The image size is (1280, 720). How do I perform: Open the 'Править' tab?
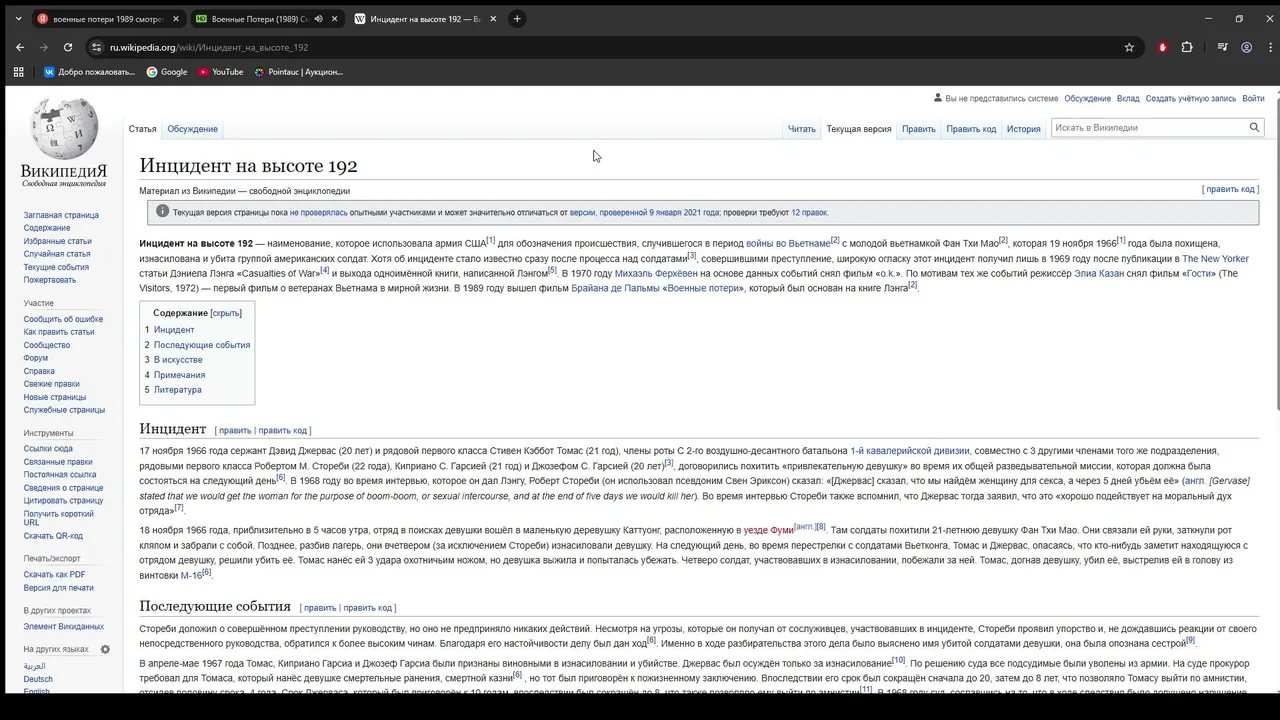coord(918,129)
